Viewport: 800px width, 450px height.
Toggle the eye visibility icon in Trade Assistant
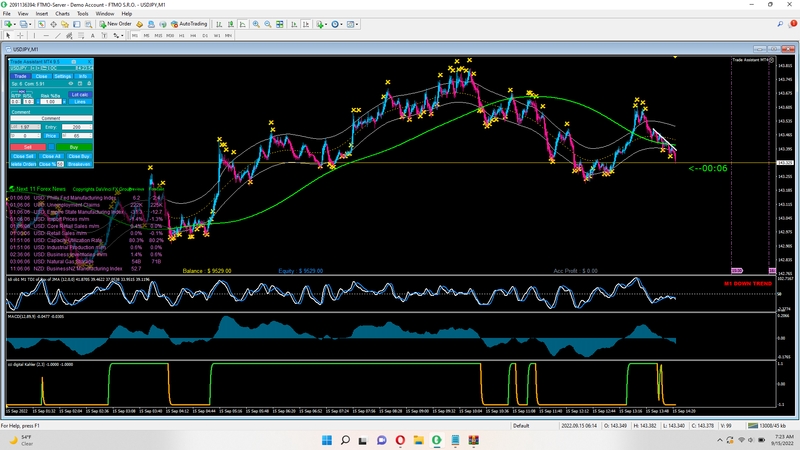(70, 84)
